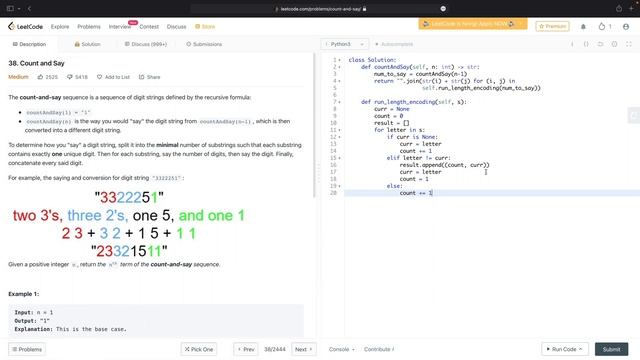Submit the solution
This screenshot has width=640, height=360.
pyautogui.click(x=611, y=349)
